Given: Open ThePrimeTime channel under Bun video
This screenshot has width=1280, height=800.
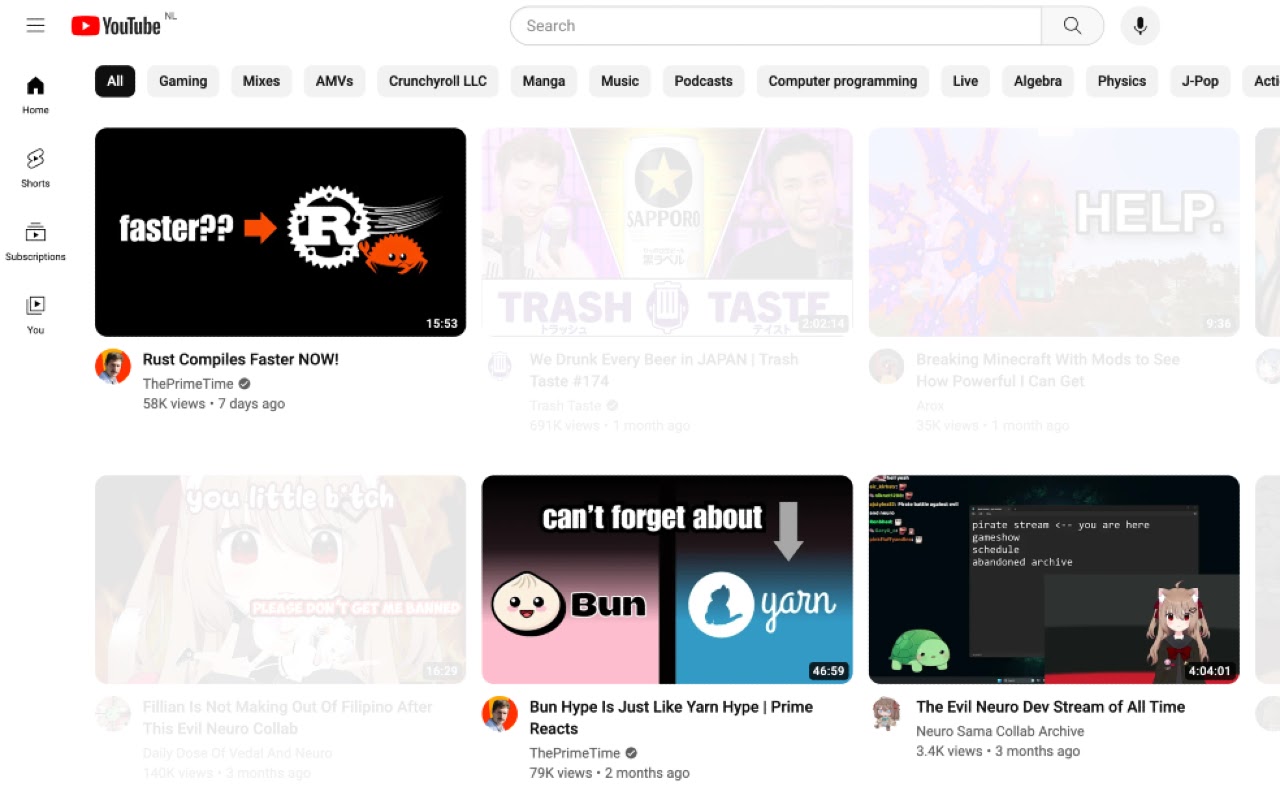Looking at the screenshot, I should pos(575,753).
